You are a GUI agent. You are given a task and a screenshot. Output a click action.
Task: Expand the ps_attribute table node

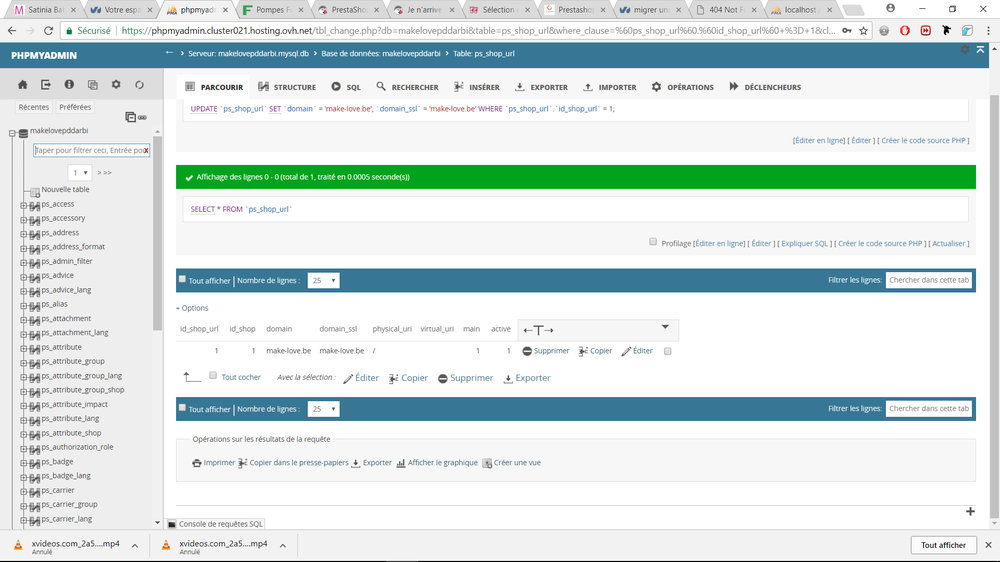(x=24, y=348)
